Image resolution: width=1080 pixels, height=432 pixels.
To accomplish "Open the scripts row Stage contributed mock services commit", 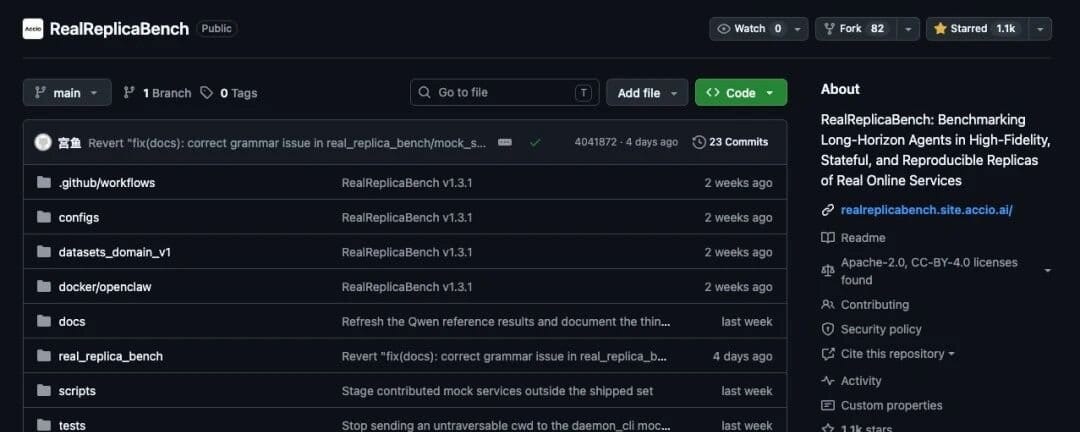I will click(x=497, y=391).
